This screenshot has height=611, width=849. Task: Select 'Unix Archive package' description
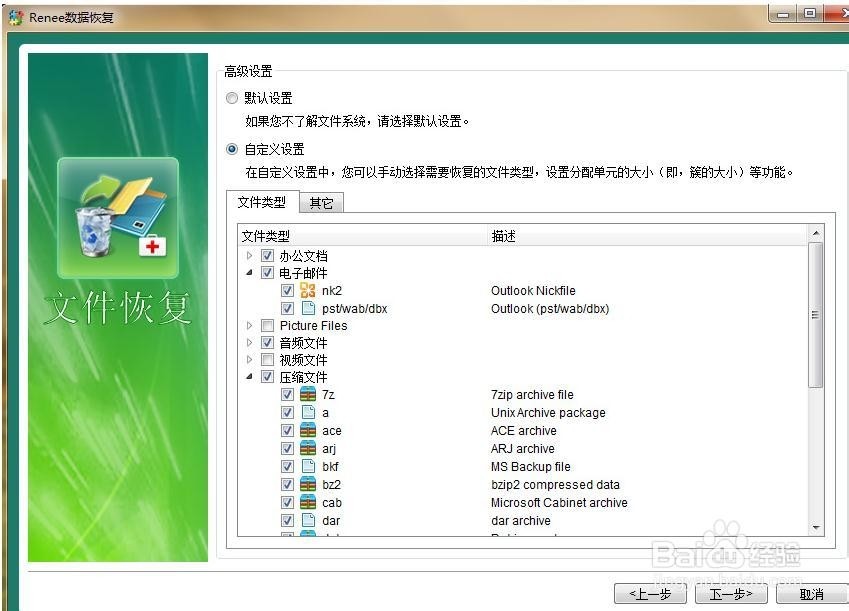pyautogui.click(x=548, y=412)
